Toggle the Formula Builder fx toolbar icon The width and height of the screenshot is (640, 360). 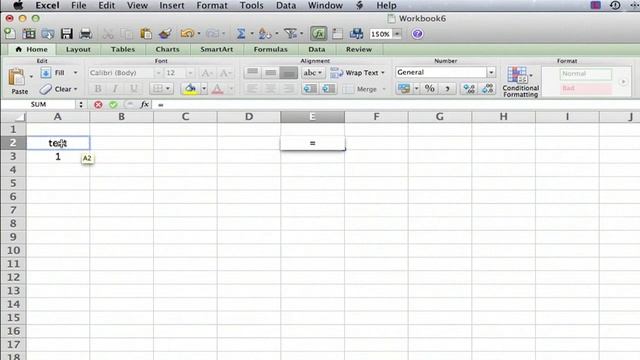pyautogui.click(x=318, y=33)
